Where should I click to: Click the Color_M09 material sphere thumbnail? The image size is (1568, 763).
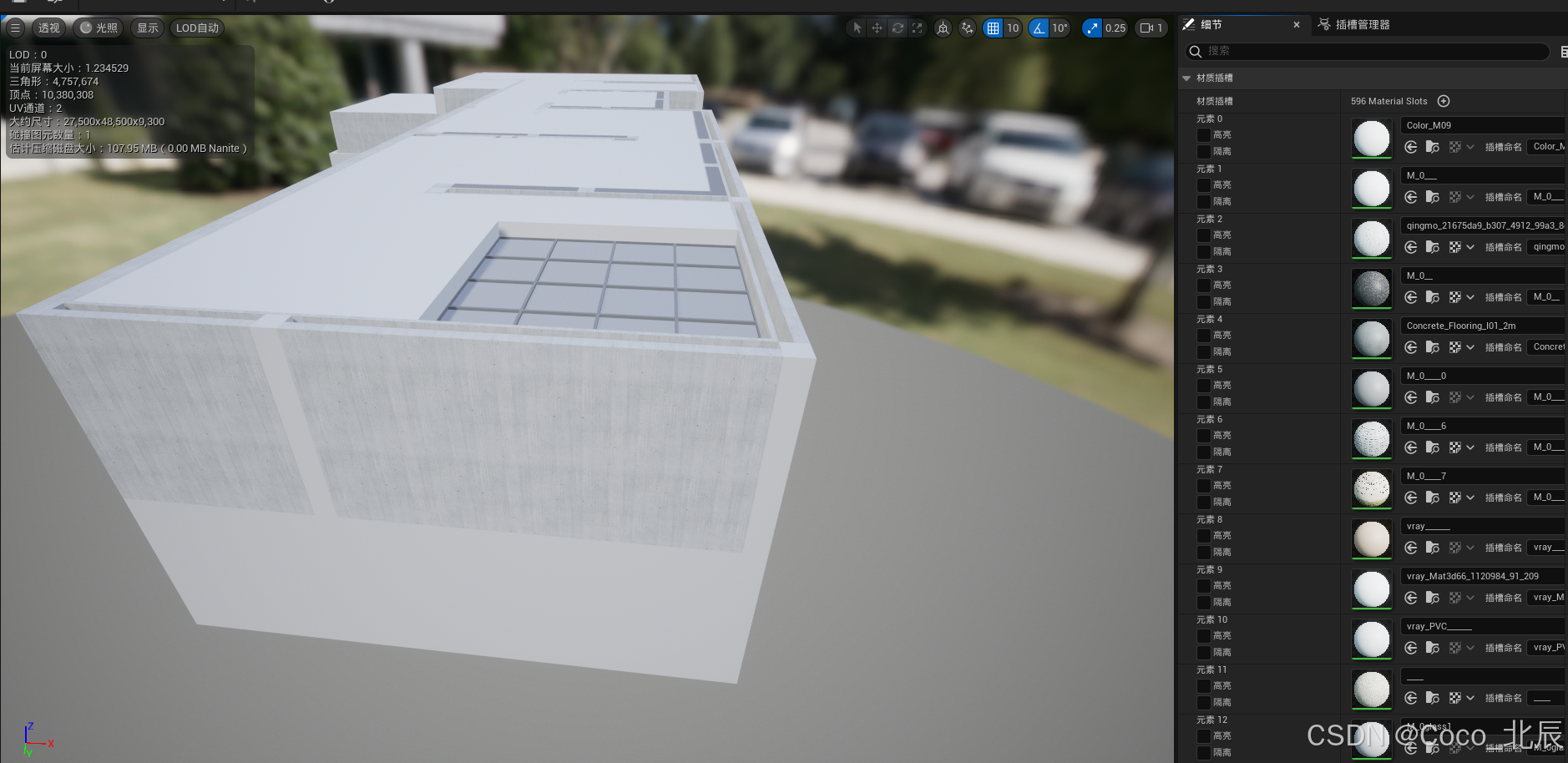tap(1372, 139)
